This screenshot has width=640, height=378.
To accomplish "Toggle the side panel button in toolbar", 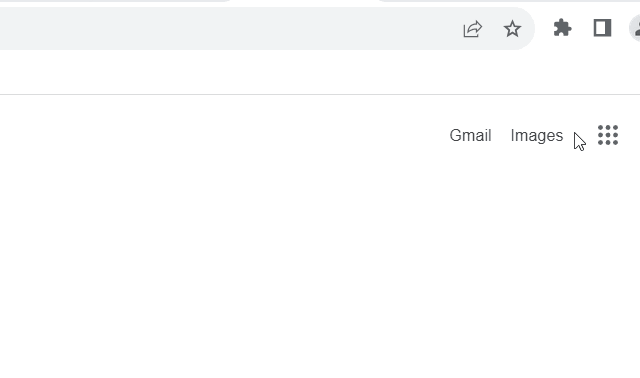I will 602,28.
